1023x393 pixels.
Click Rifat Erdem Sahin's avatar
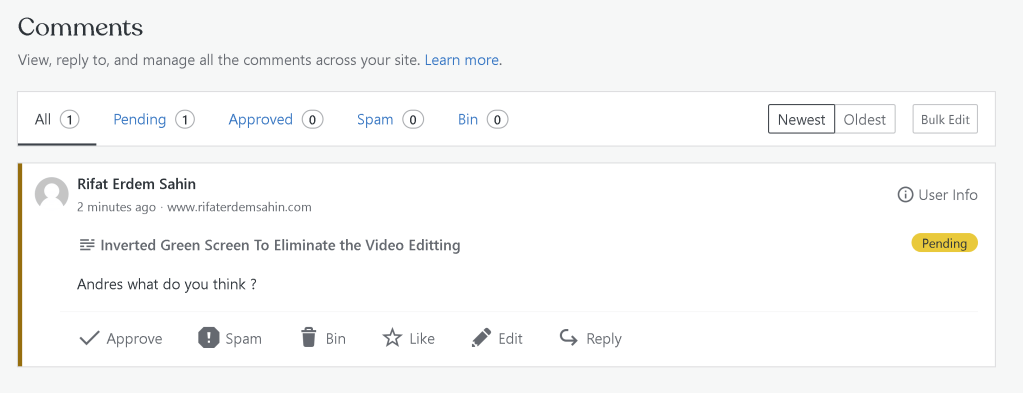click(52, 194)
